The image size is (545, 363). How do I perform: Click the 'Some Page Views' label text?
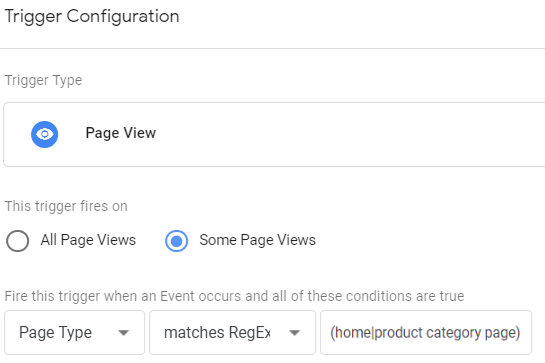[x=258, y=240]
